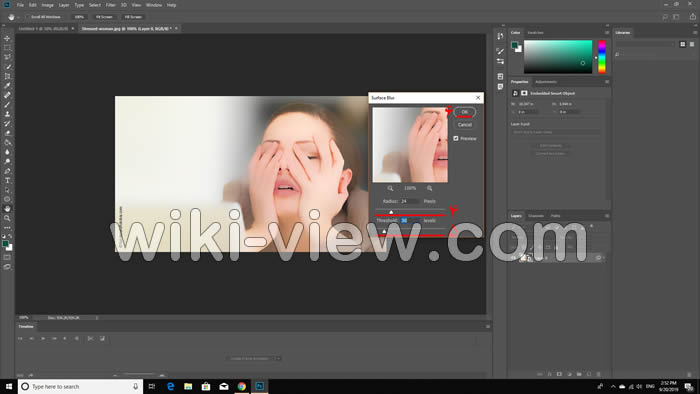
Task: Open the Layer menu
Action: [x=64, y=5]
